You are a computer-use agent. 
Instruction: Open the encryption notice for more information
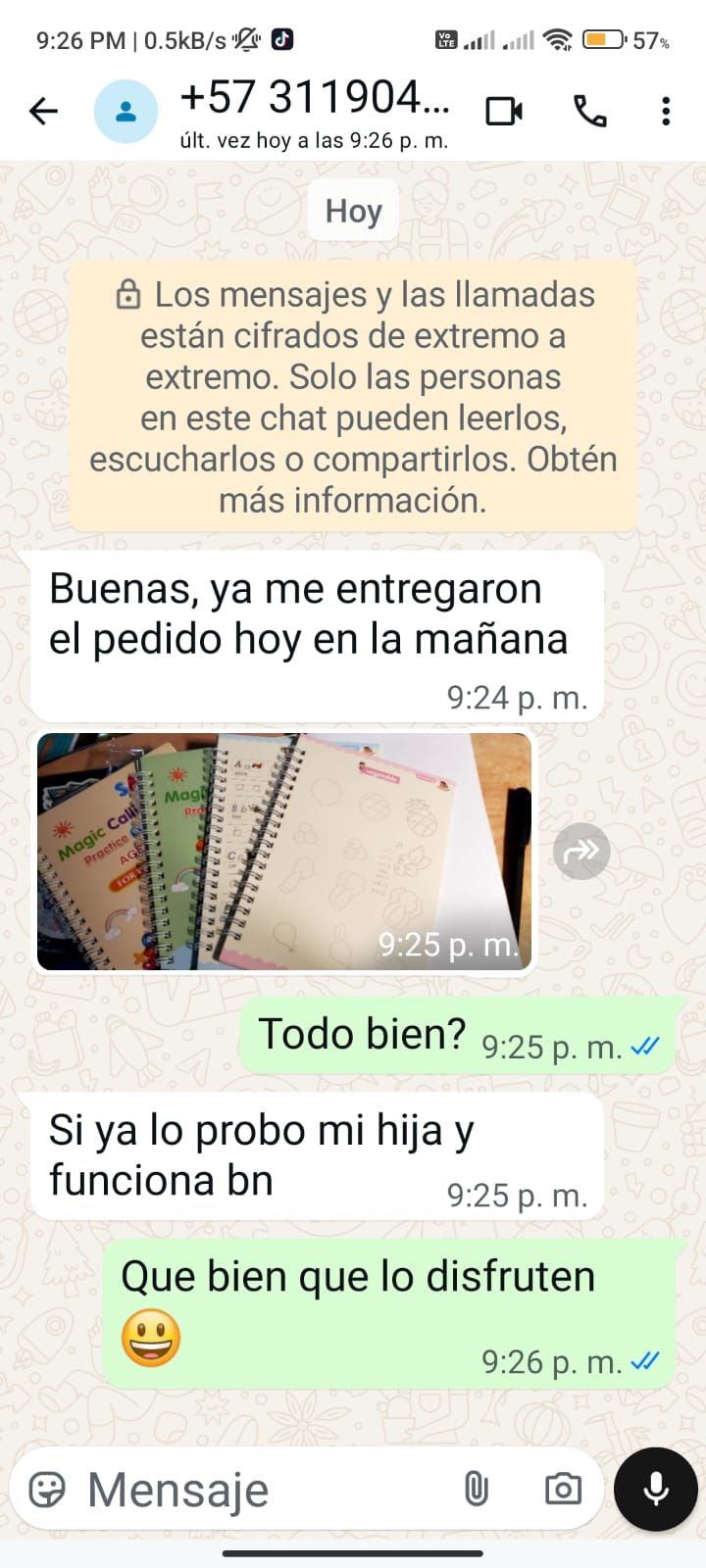pyautogui.click(x=353, y=397)
